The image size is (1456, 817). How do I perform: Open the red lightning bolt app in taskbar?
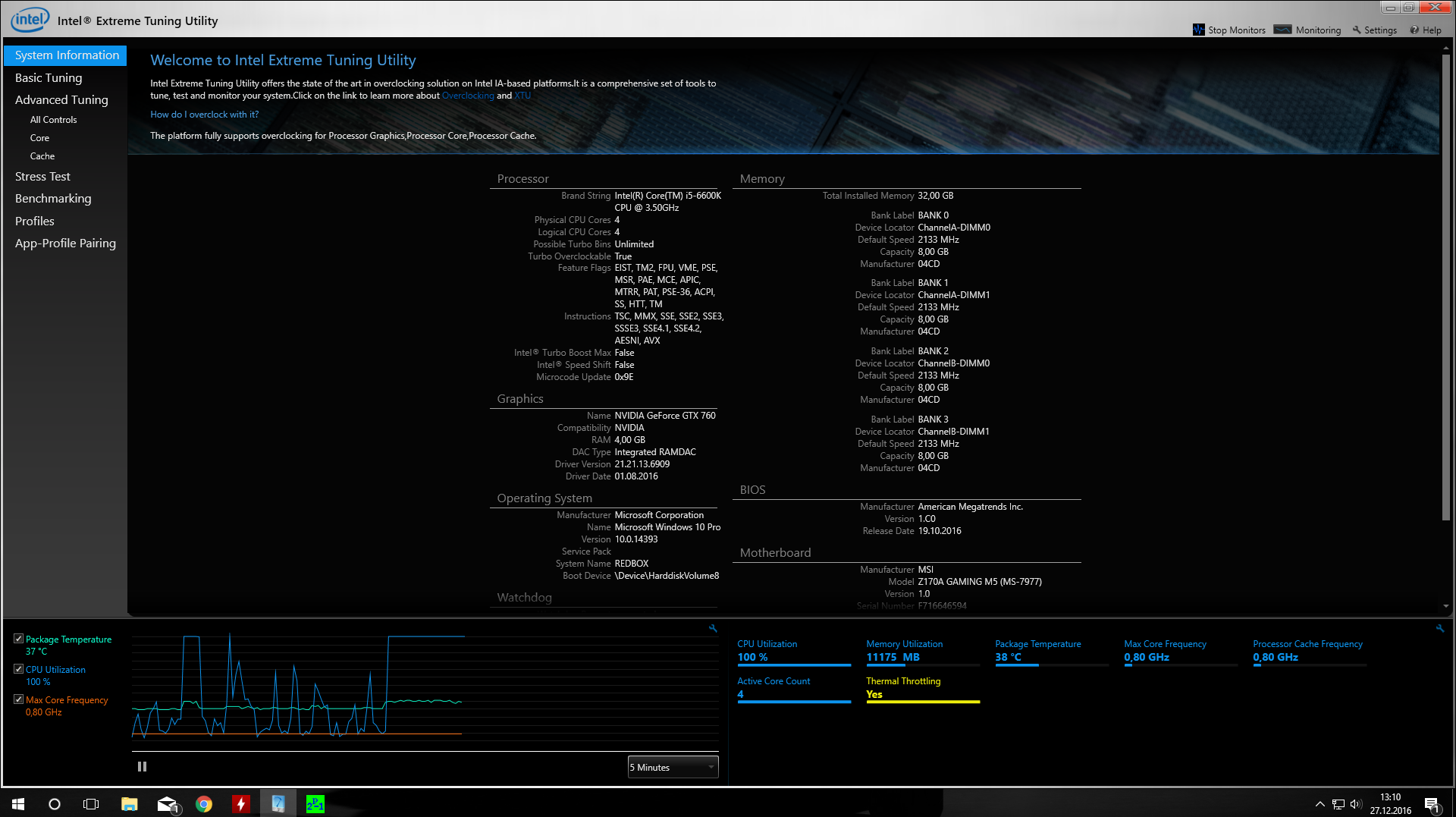(241, 804)
